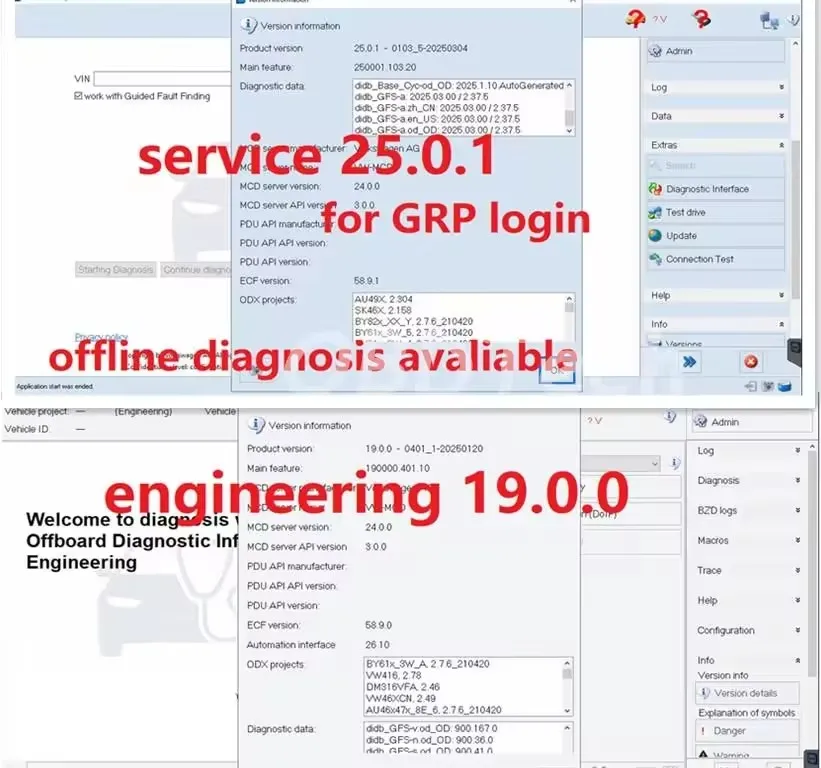Viewport: 821px width, 768px height.
Task: Run the Connection Test
Action: coord(716,259)
